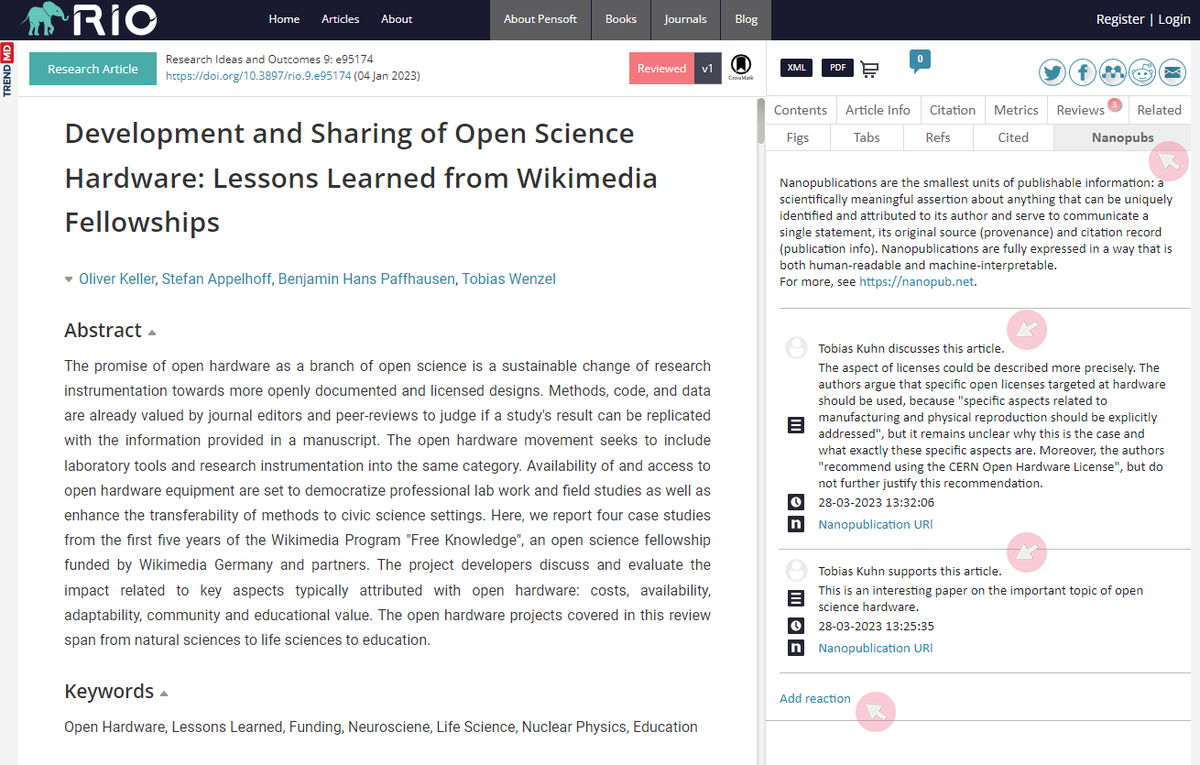This screenshot has height=765, width=1200.
Task: Share the article on Mendeley
Action: 1113,72
